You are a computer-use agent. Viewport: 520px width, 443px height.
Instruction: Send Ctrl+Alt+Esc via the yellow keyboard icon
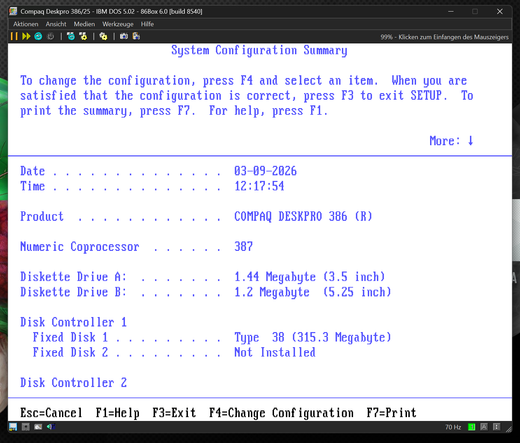[x=83, y=36]
